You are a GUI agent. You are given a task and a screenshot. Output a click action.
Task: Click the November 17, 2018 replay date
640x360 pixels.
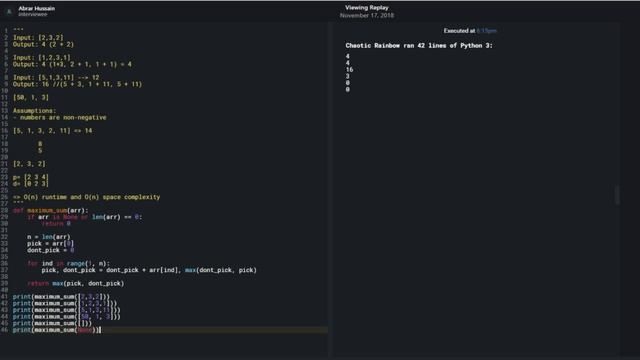coord(367,16)
